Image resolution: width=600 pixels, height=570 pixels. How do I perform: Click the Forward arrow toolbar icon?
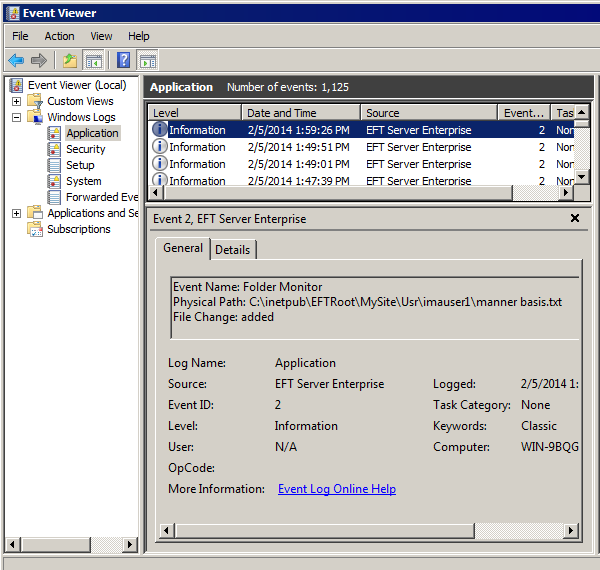[38, 60]
